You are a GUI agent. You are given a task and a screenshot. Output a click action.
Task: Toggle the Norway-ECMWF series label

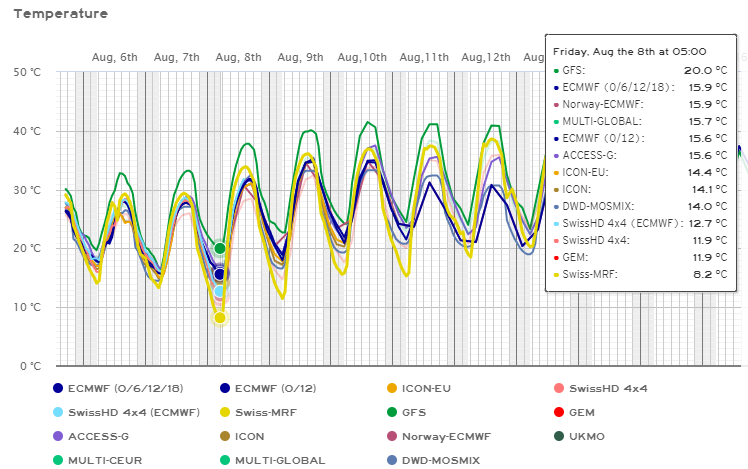pos(451,436)
